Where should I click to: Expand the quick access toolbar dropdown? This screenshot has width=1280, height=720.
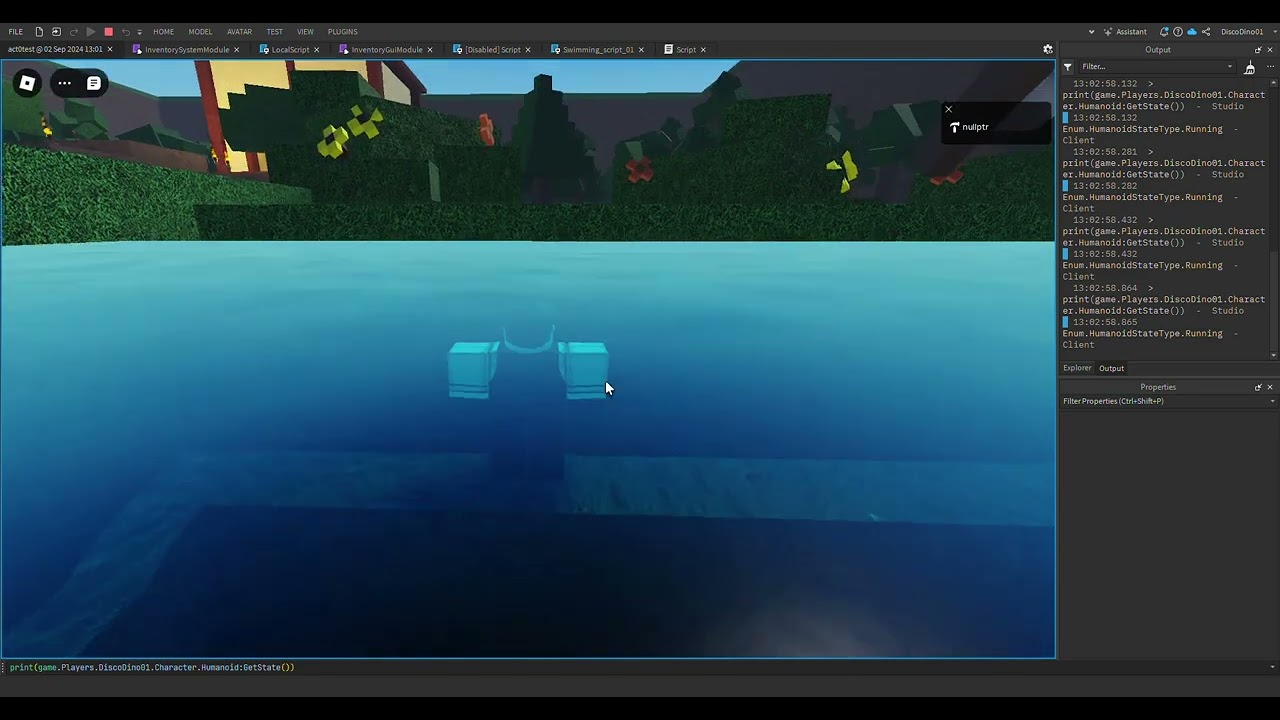click(139, 32)
